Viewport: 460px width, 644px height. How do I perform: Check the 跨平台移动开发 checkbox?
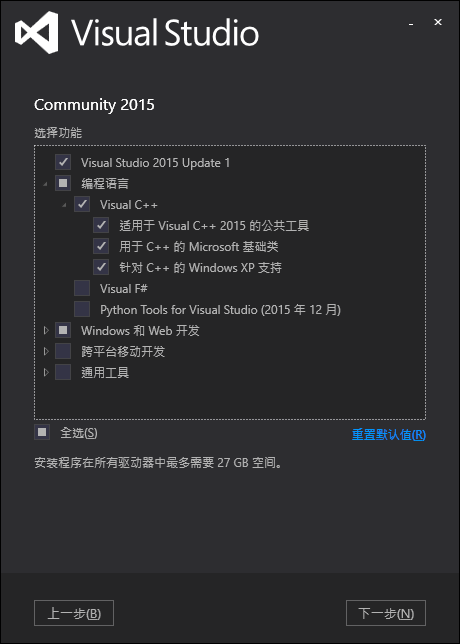(63, 351)
